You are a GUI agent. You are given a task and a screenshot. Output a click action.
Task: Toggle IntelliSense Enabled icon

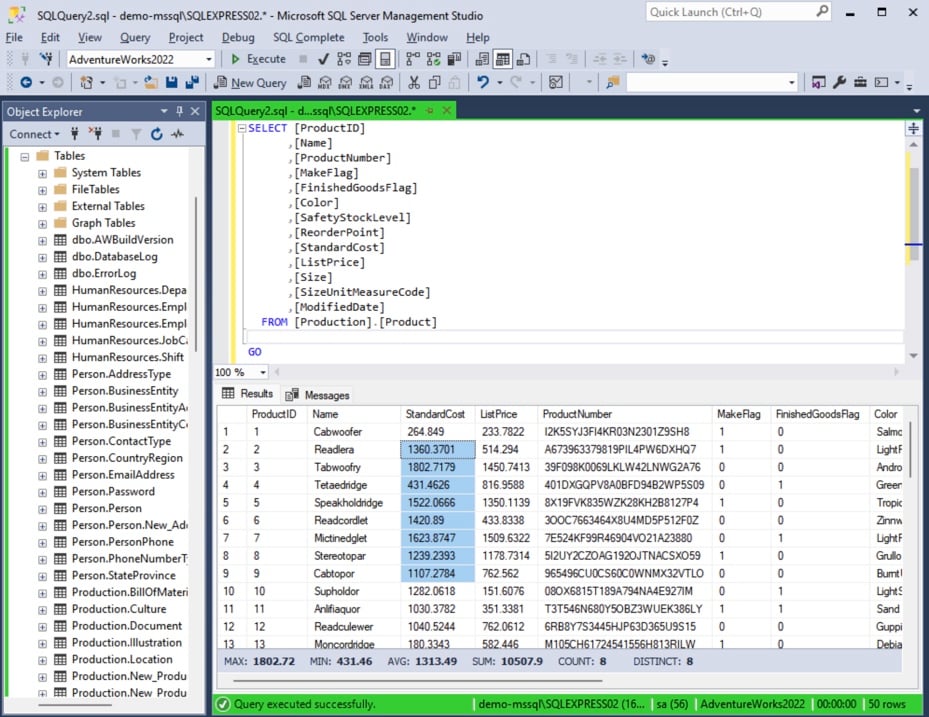point(385,59)
